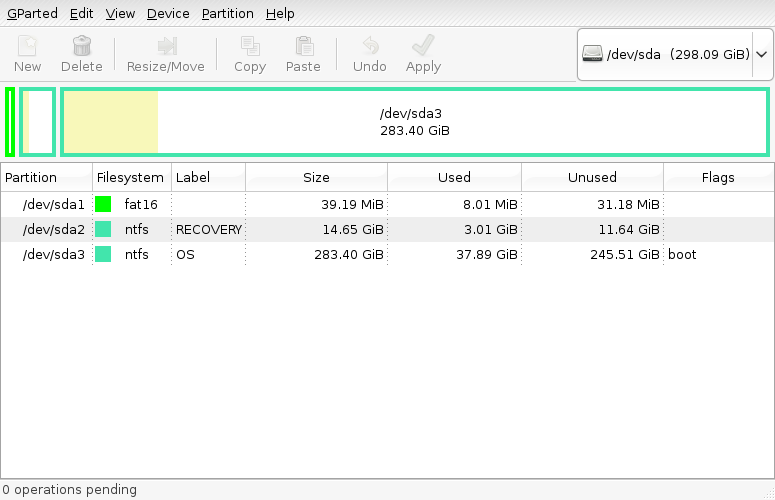This screenshot has height=500, width=775.
Task: Click the Paste clipboard icon
Action: click(x=304, y=46)
